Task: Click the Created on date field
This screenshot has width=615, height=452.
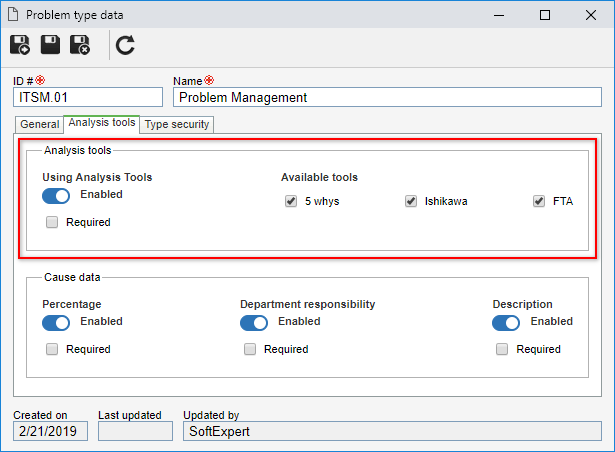Action: coord(50,431)
